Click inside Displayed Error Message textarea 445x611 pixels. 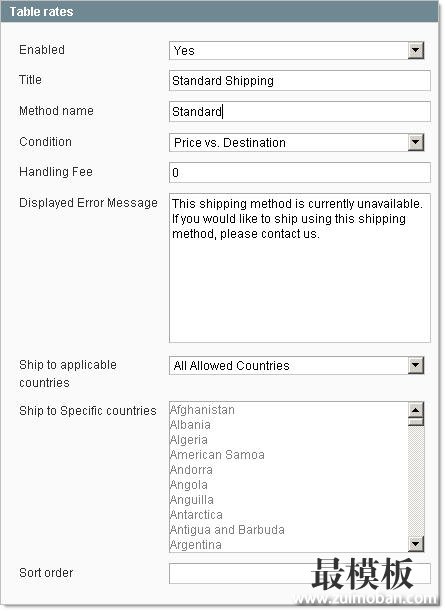[x=300, y=268]
